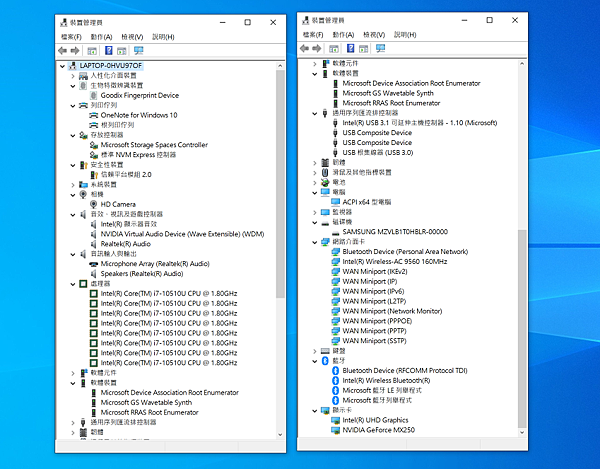Expand batteries category in right window
The width and height of the screenshot is (600, 469).
tap(315, 183)
